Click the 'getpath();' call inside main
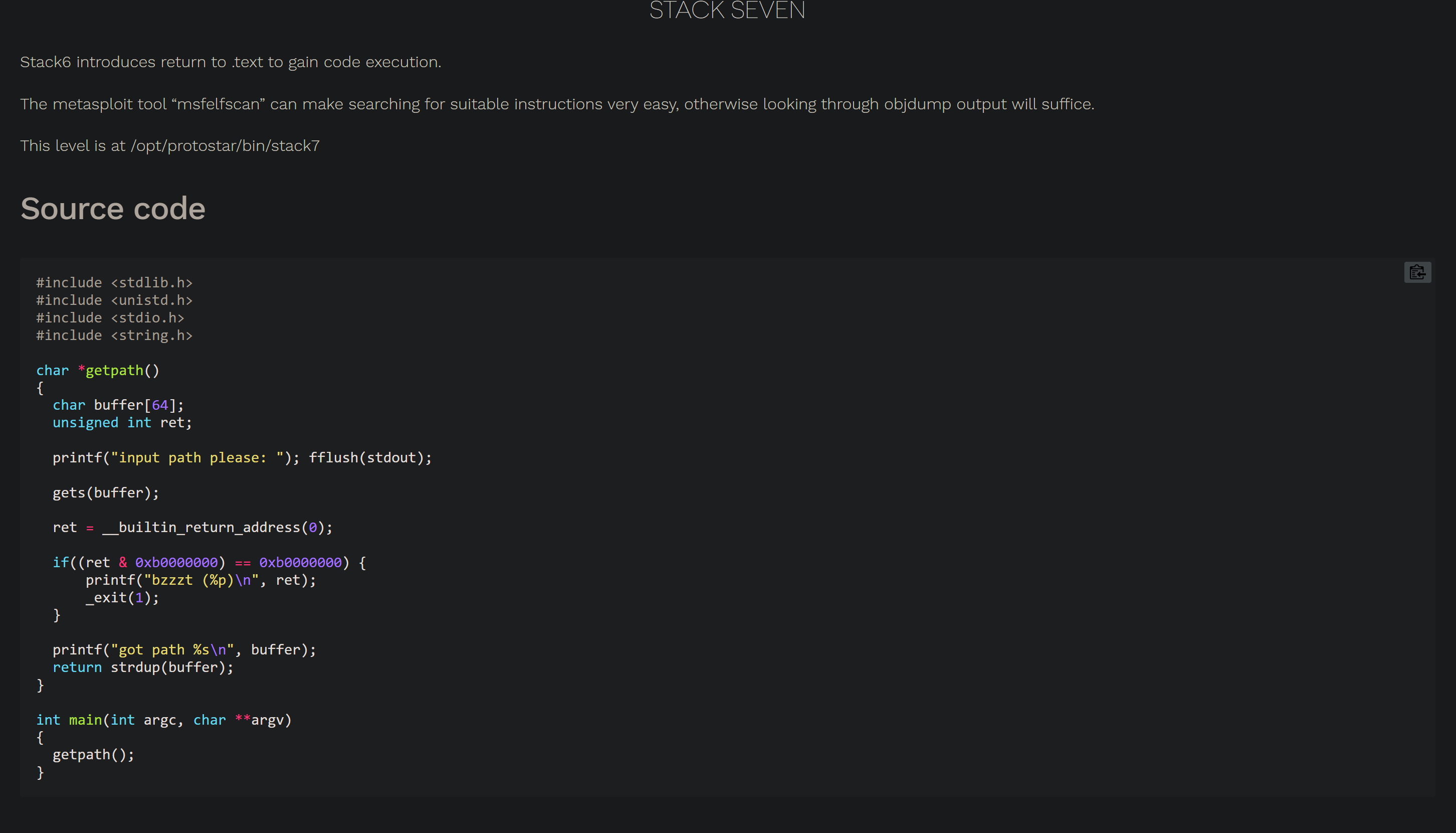1456x833 pixels. pyautogui.click(x=93, y=755)
